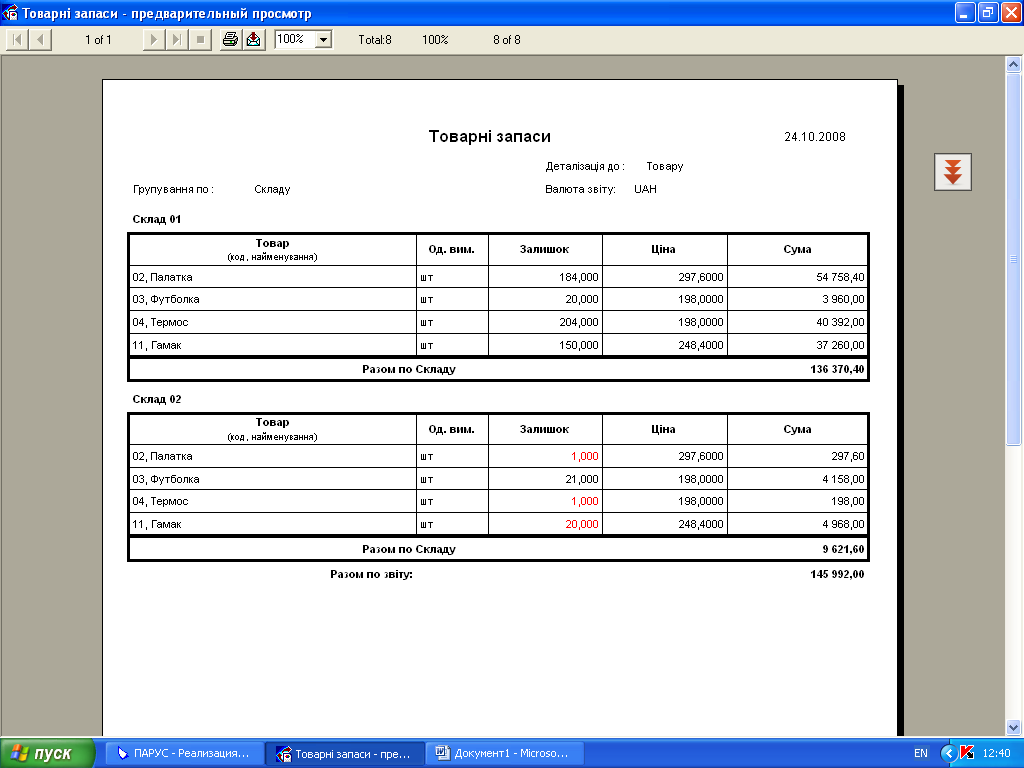Switch to ПАРУС - Реализация taskbar window
Screen dimensions: 1024x768
pyautogui.click(x=184, y=753)
